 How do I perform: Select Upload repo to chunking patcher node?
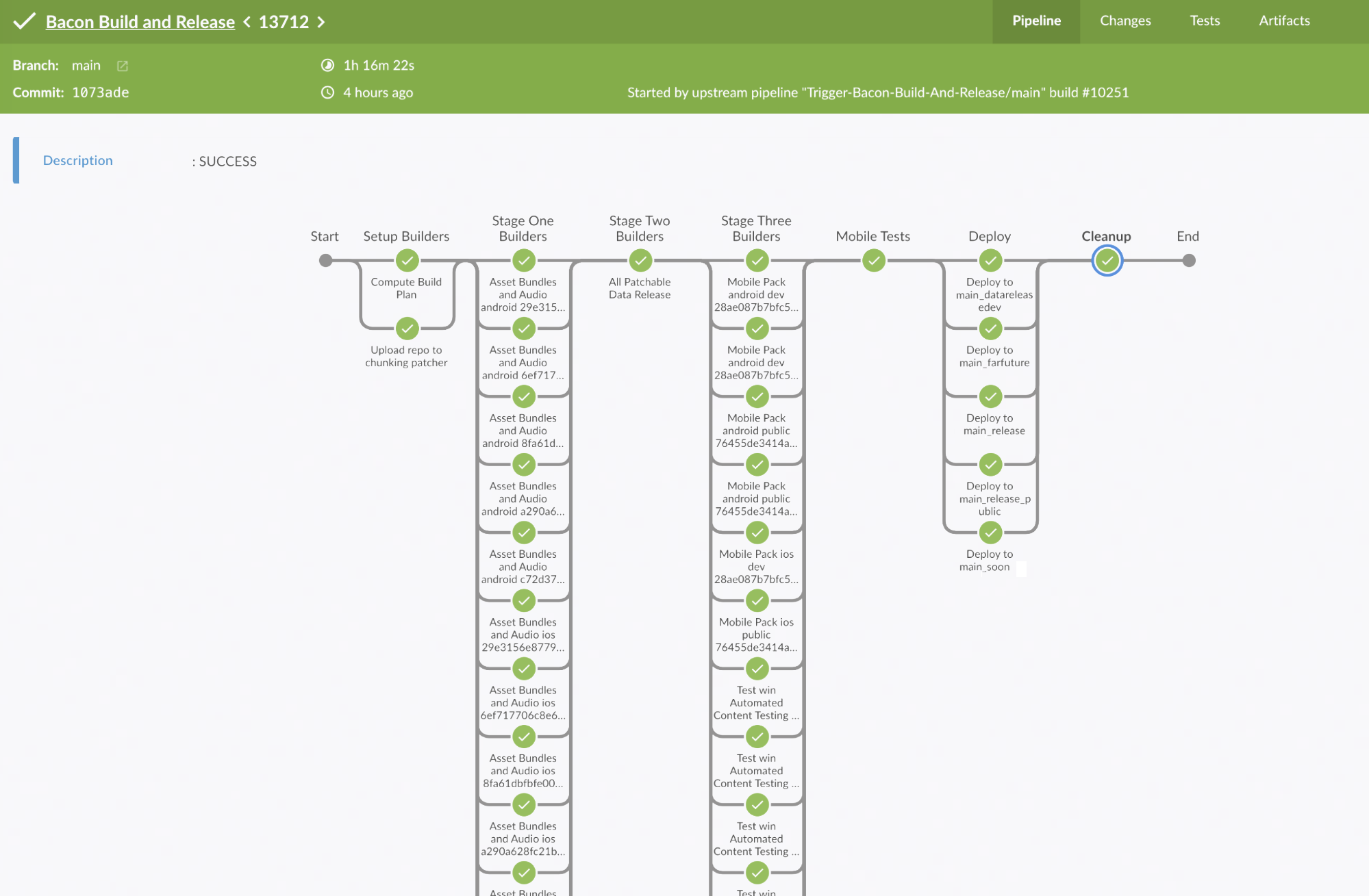coord(407,329)
